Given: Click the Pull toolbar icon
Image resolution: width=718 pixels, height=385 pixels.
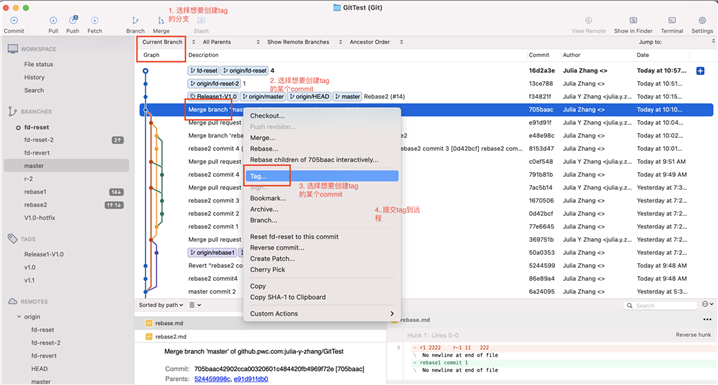Looking at the screenshot, I should (53, 21).
